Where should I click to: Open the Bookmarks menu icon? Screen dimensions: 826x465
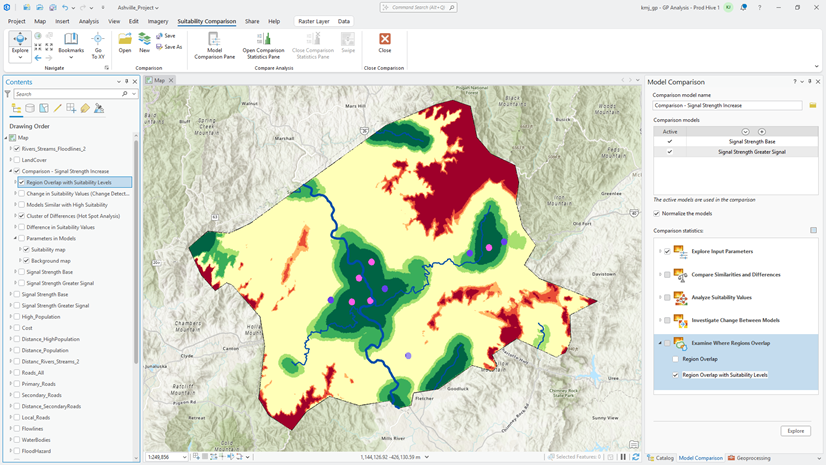(x=71, y=39)
